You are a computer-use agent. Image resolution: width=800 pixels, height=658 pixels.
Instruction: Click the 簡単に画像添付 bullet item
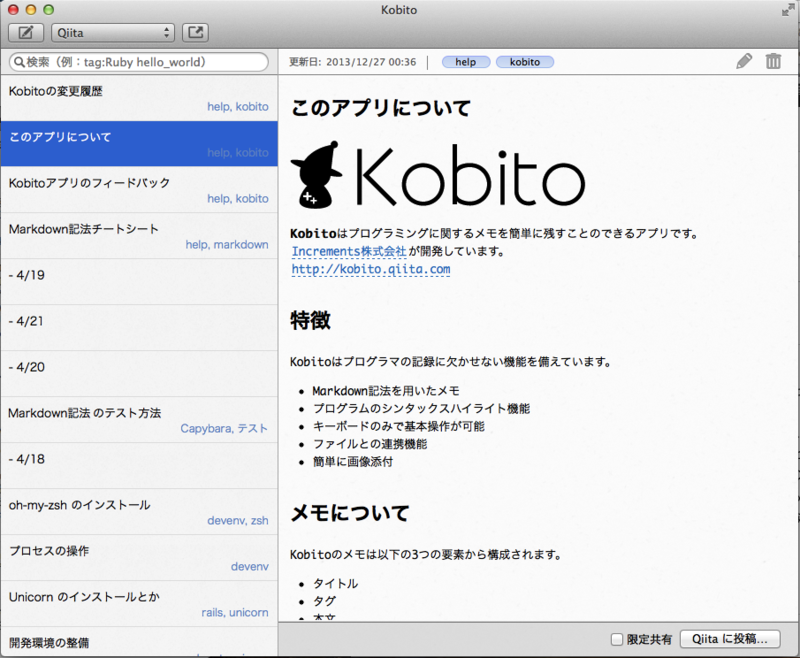click(353, 462)
